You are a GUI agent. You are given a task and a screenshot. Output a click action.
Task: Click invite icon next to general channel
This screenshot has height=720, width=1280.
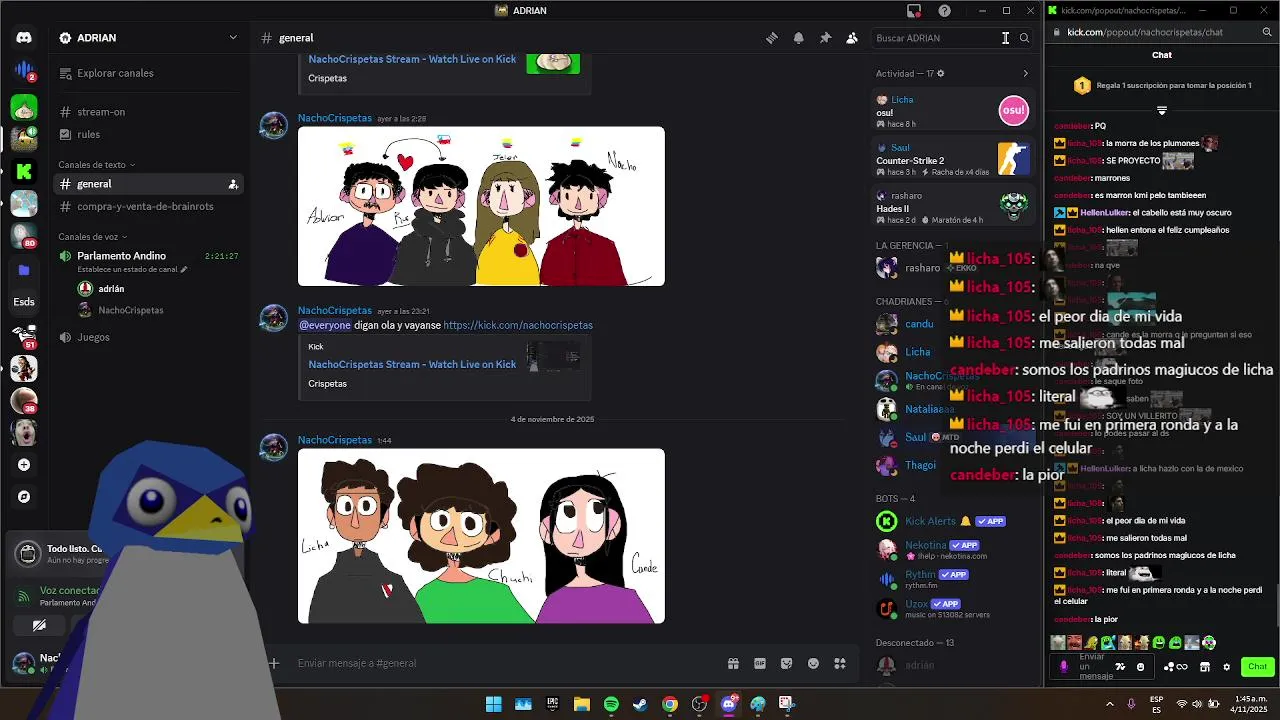coord(233,184)
